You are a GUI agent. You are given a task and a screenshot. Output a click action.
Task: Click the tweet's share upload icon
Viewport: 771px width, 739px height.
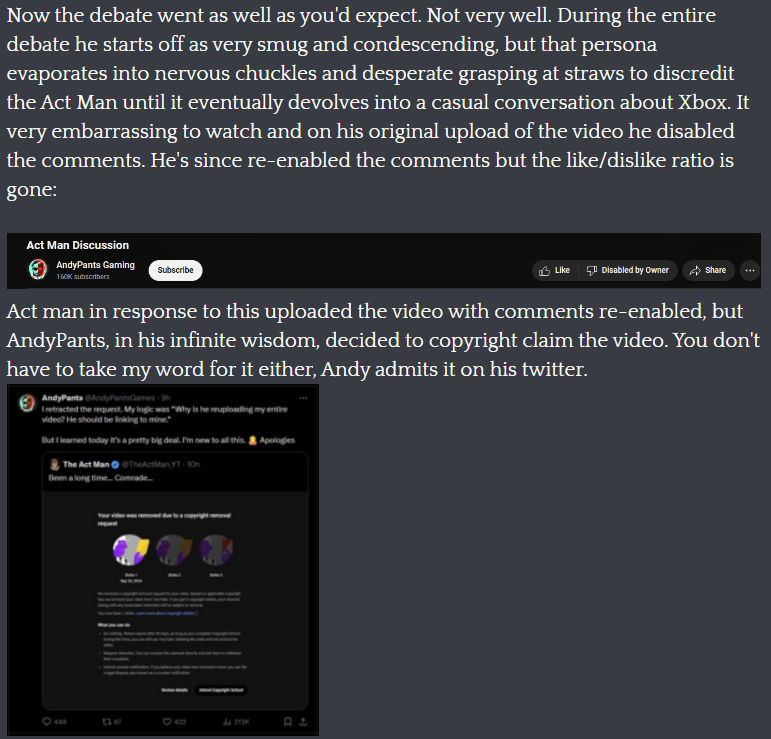[303, 721]
